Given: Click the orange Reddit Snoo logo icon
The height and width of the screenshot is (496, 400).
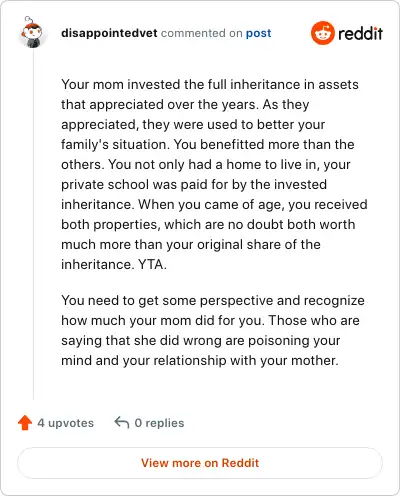Looking at the screenshot, I should pos(322,33).
